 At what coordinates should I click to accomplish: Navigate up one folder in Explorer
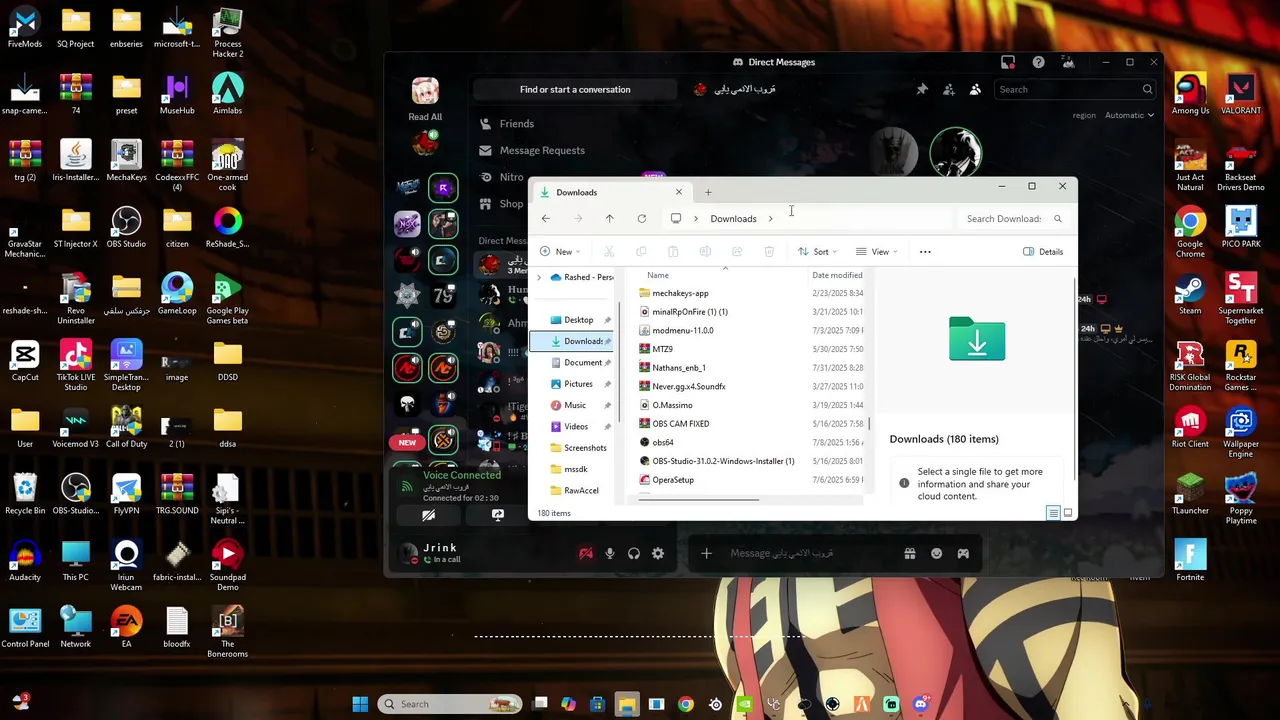(x=609, y=218)
